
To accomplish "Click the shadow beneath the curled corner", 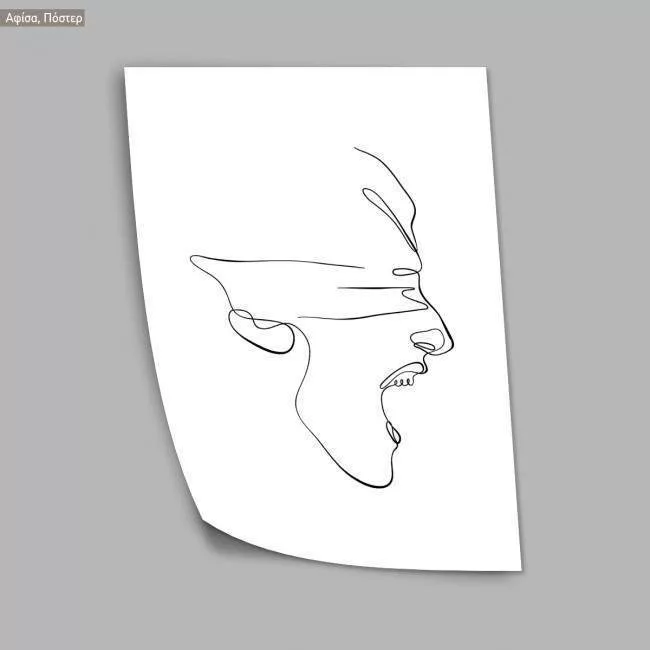I will [225, 545].
